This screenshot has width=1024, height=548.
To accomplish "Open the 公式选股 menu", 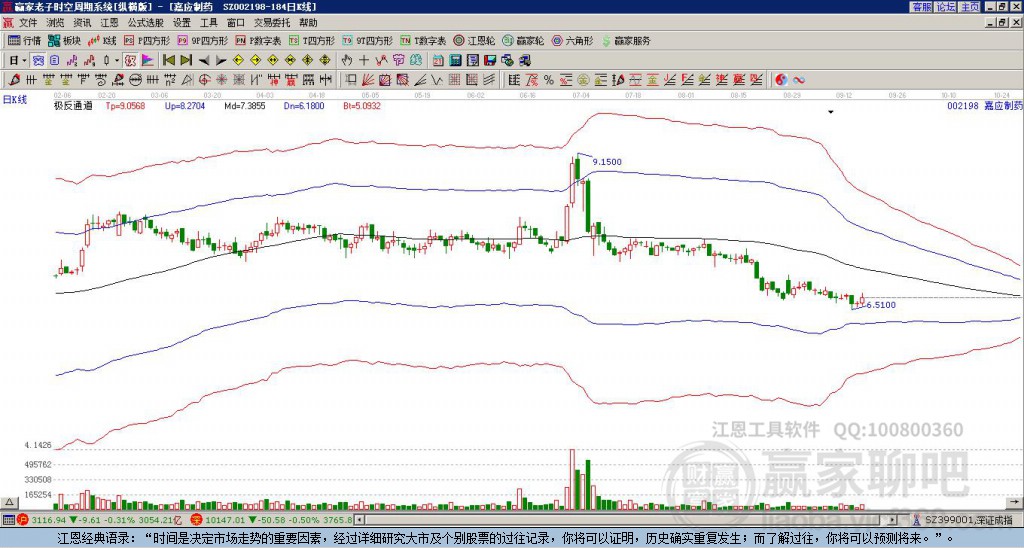I will 146,23.
